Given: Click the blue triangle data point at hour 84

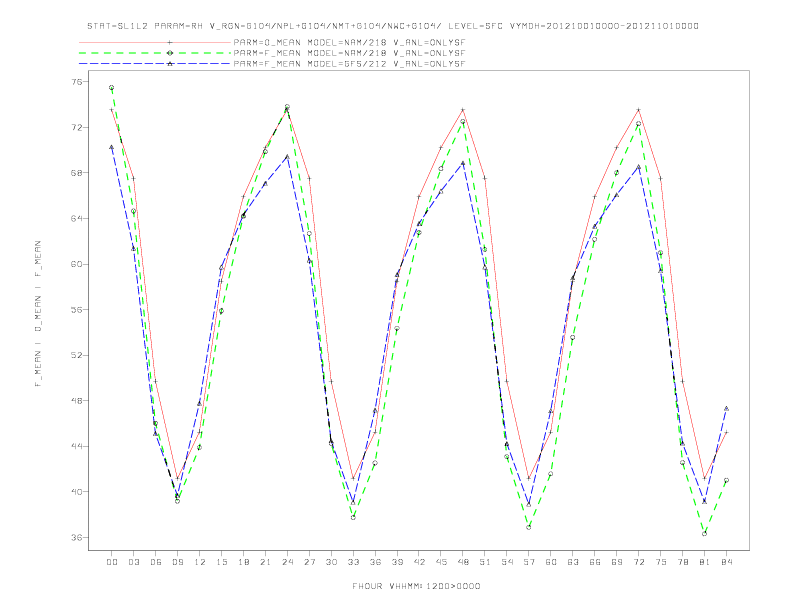Looking at the screenshot, I should tap(726, 408).
